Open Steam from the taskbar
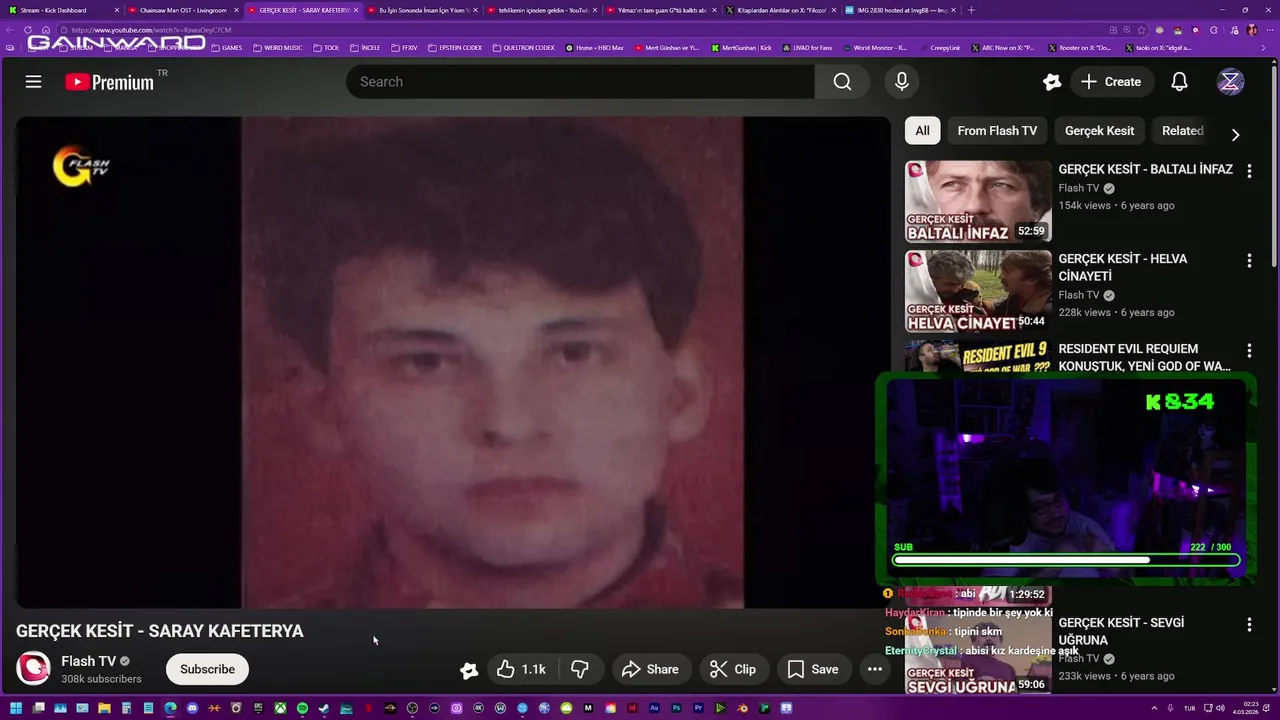This screenshot has height=720, width=1280. click(x=323, y=708)
